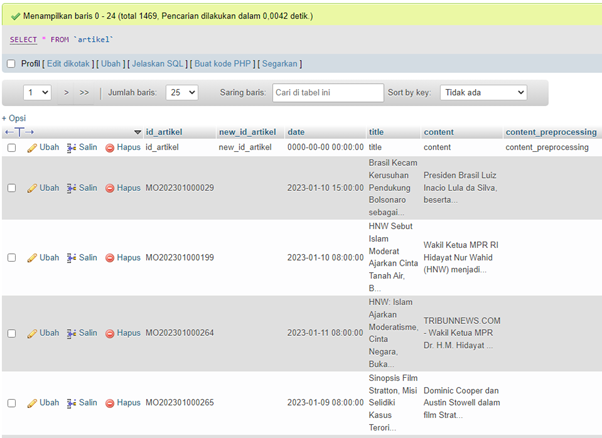Screen dimensions: 602x438
Task: Open the page number dropdown
Action: click(x=38, y=92)
